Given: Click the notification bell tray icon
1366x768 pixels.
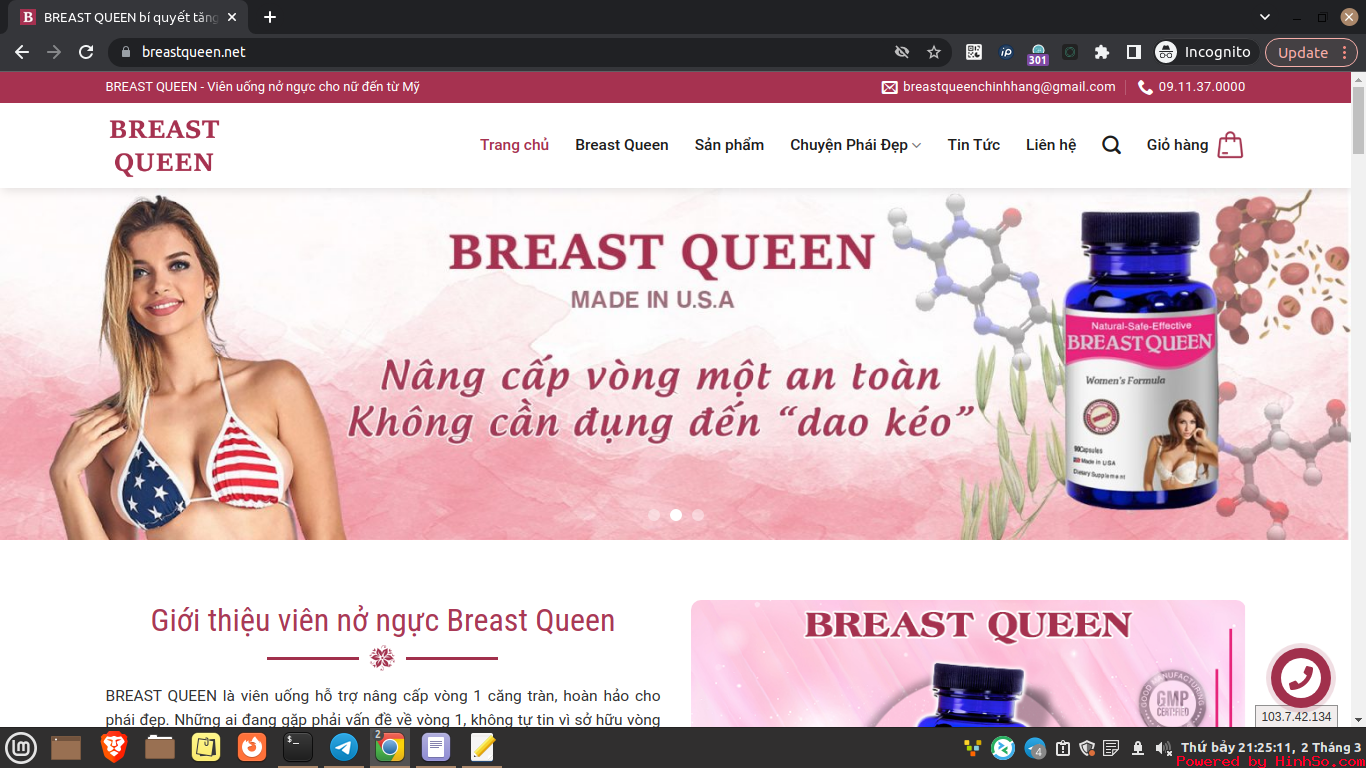Looking at the screenshot, I should (1138, 748).
